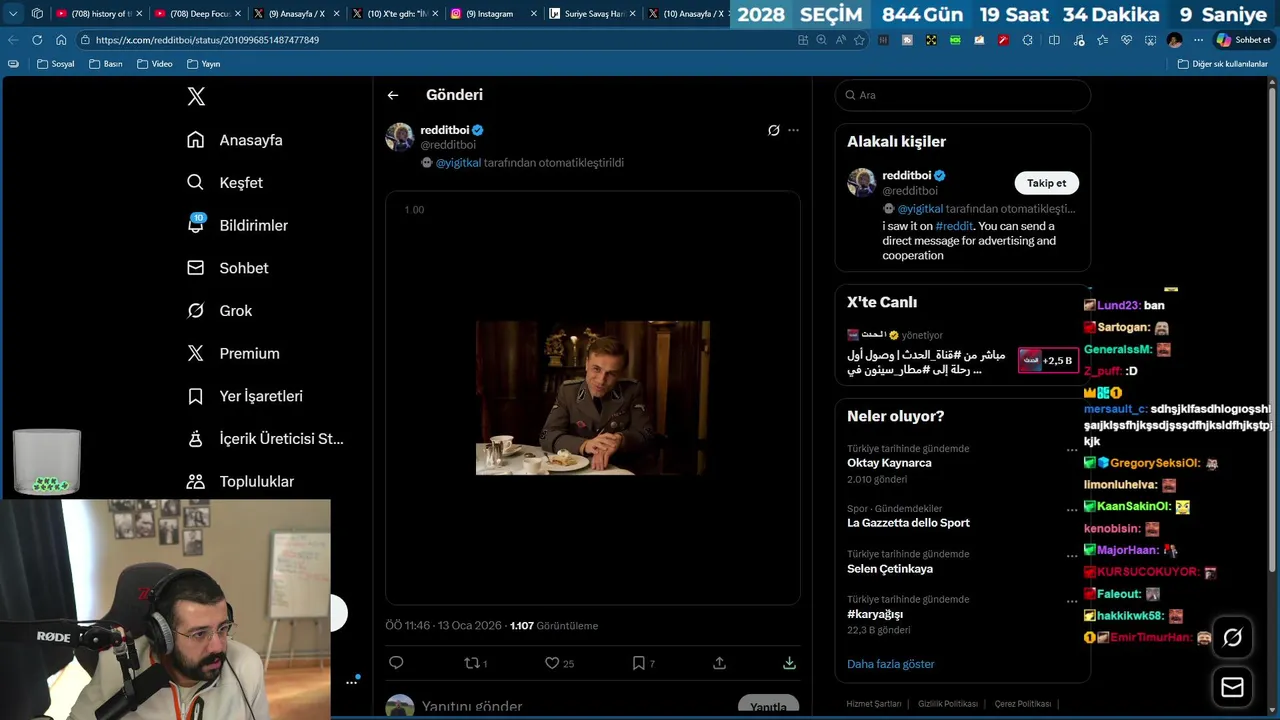Click the #reddit hashtag in the bio
The height and width of the screenshot is (720, 1280).
954,226
